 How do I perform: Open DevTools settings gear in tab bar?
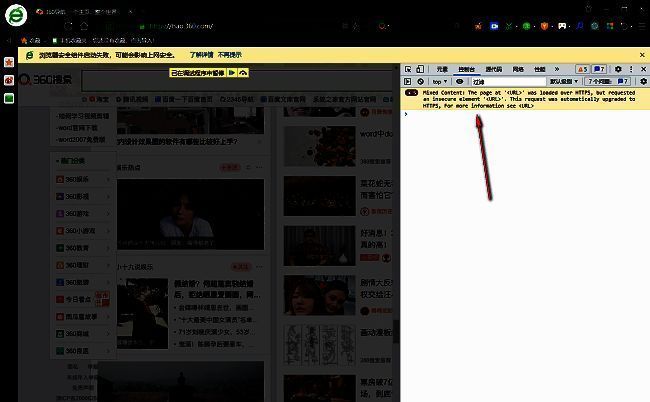618,69
